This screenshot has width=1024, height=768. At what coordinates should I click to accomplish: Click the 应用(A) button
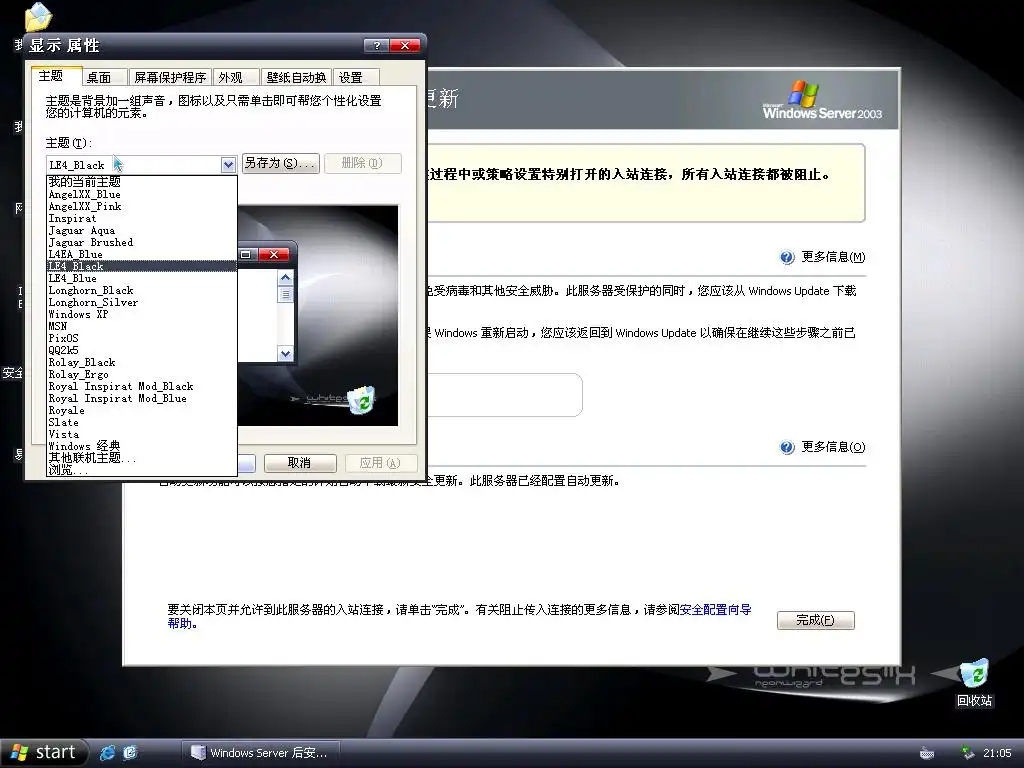(x=379, y=463)
